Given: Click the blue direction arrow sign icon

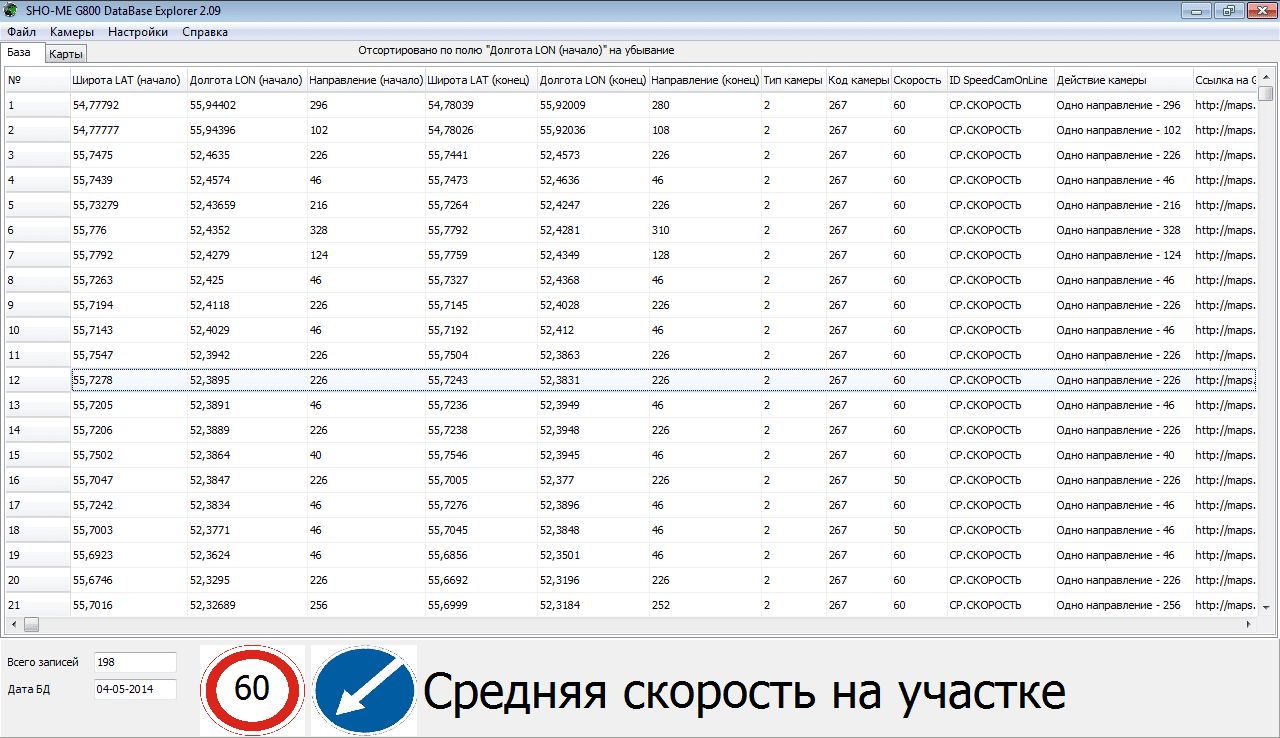Looking at the screenshot, I should pos(364,690).
